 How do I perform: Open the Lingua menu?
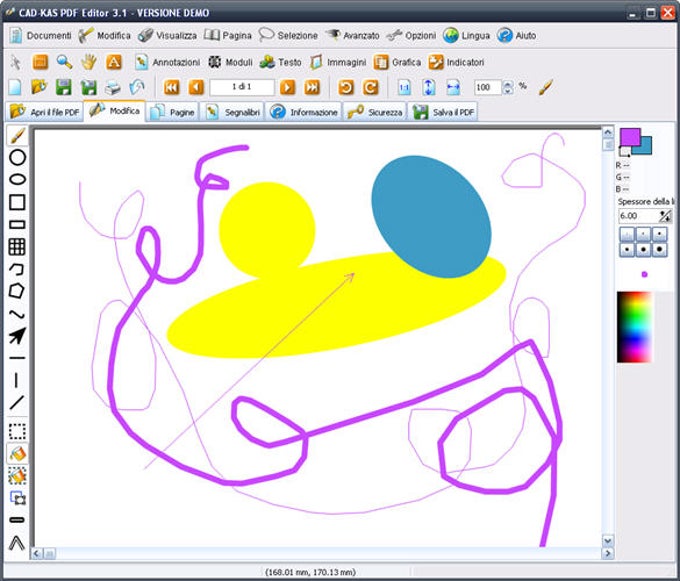[467, 36]
